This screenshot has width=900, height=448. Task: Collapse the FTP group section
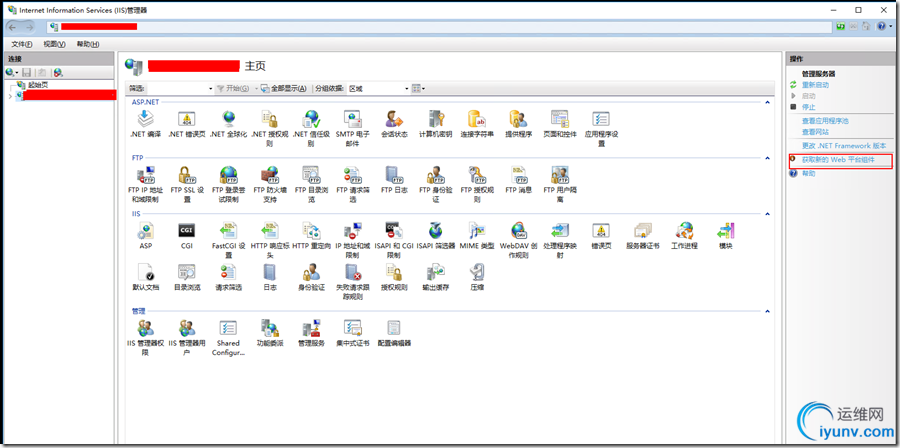tap(767, 158)
